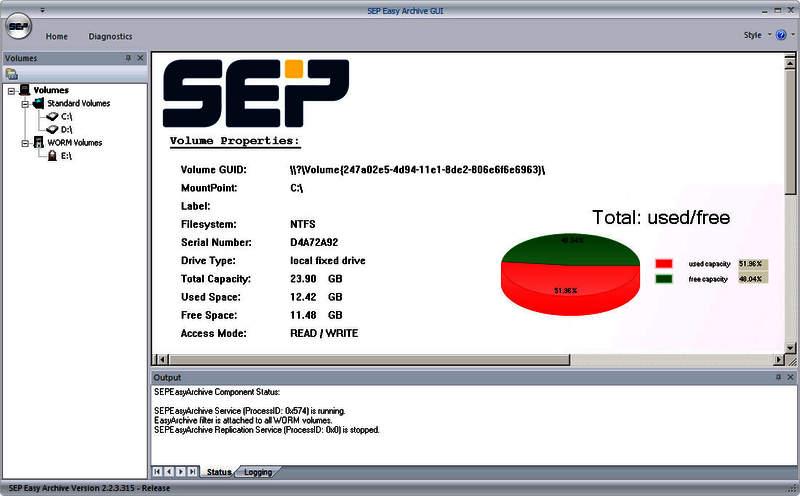This screenshot has width=800, height=496.
Task: Click the Total Capacity 23.90 GB value
Action: (316, 279)
